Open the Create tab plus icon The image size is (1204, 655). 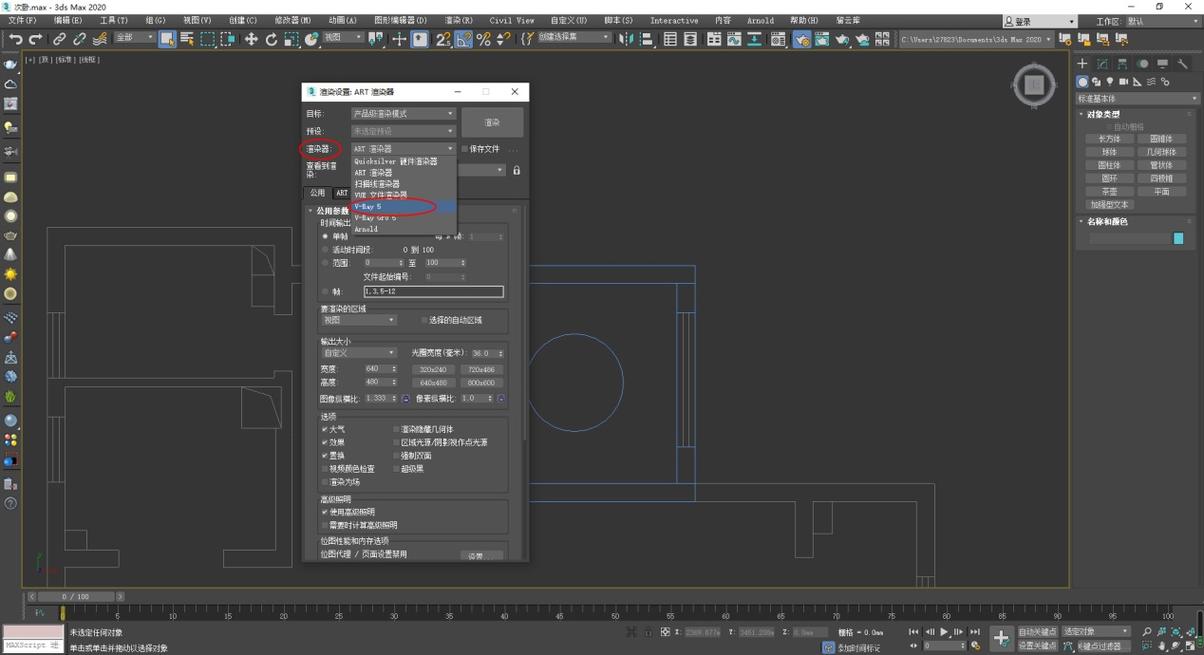pyautogui.click(x=1082, y=64)
